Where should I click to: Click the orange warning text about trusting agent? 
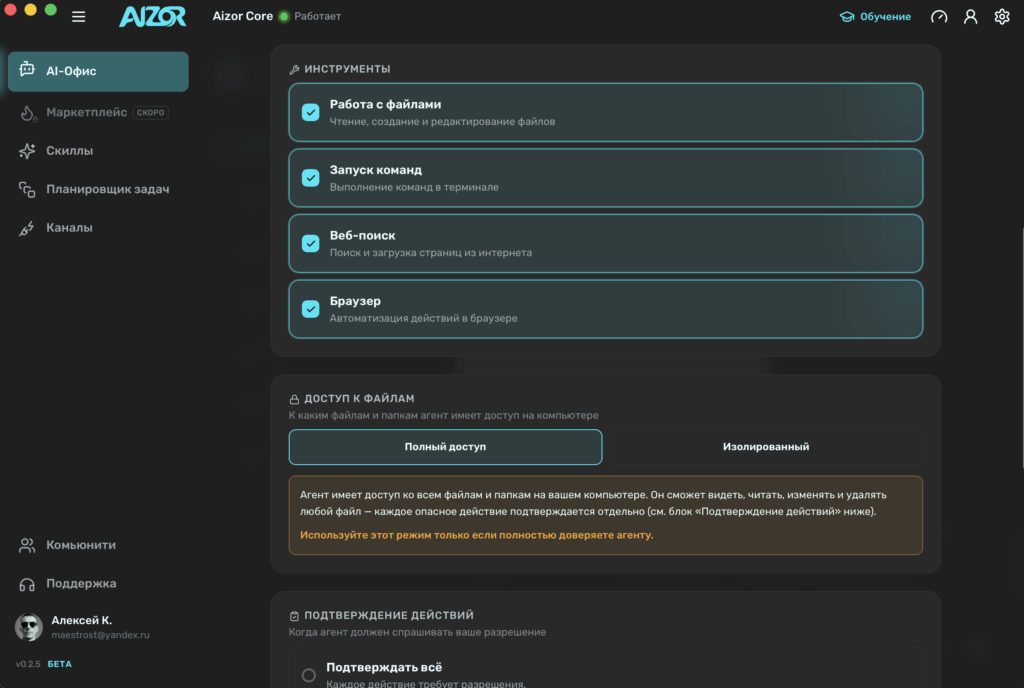(x=476, y=535)
